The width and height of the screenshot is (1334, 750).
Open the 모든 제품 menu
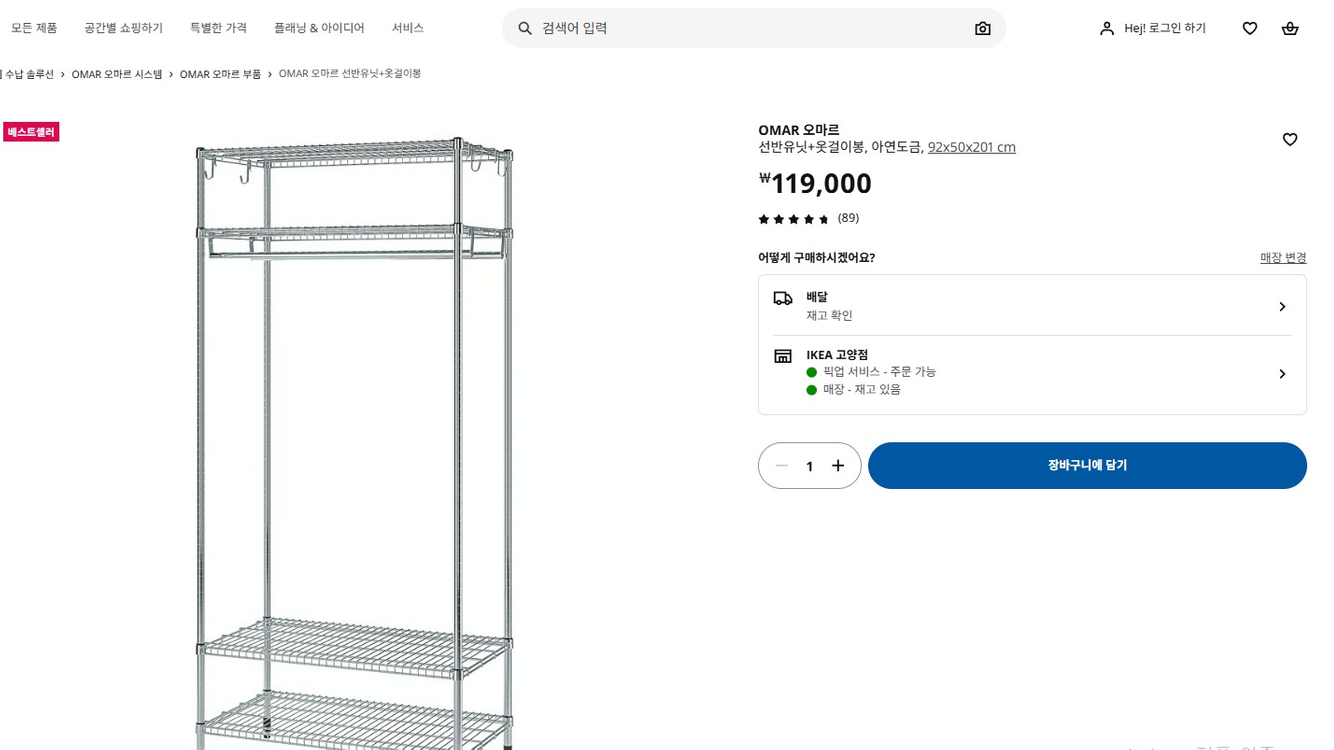(34, 28)
